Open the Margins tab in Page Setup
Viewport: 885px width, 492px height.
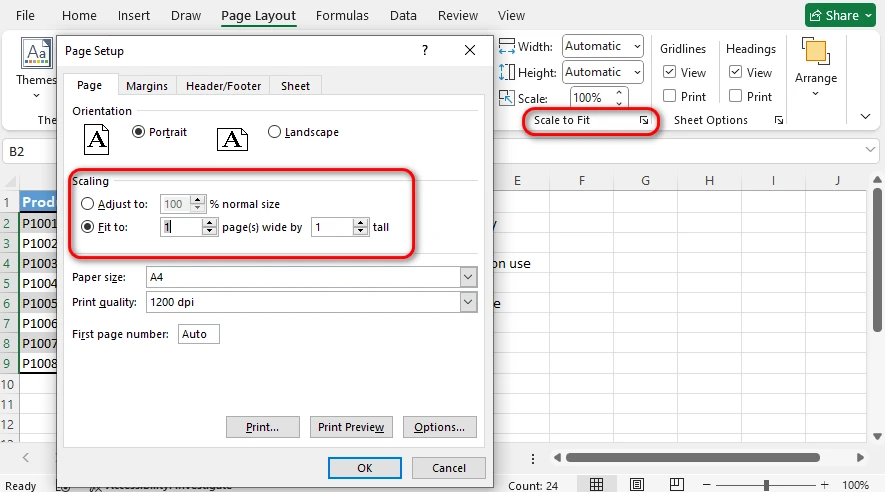pyautogui.click(x=147, y=86)
